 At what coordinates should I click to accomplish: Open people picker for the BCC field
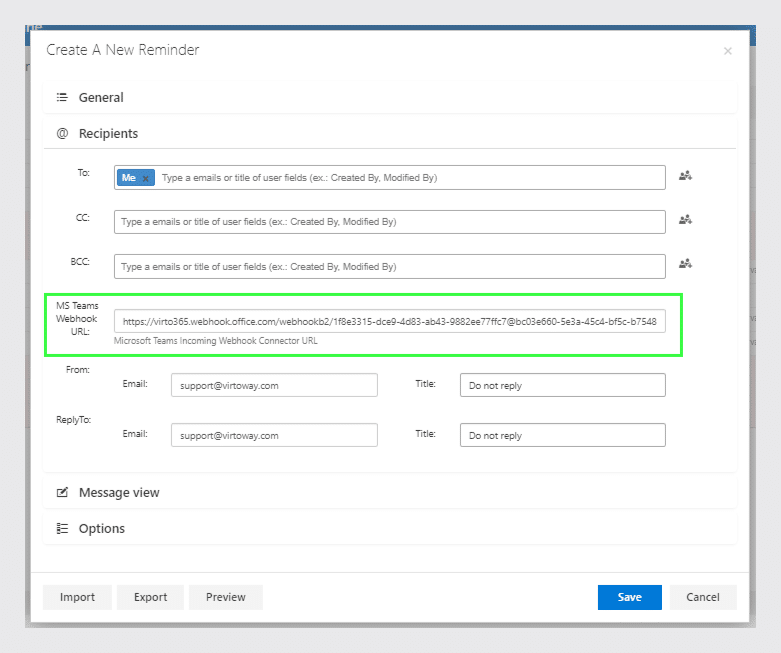point(685,263)
